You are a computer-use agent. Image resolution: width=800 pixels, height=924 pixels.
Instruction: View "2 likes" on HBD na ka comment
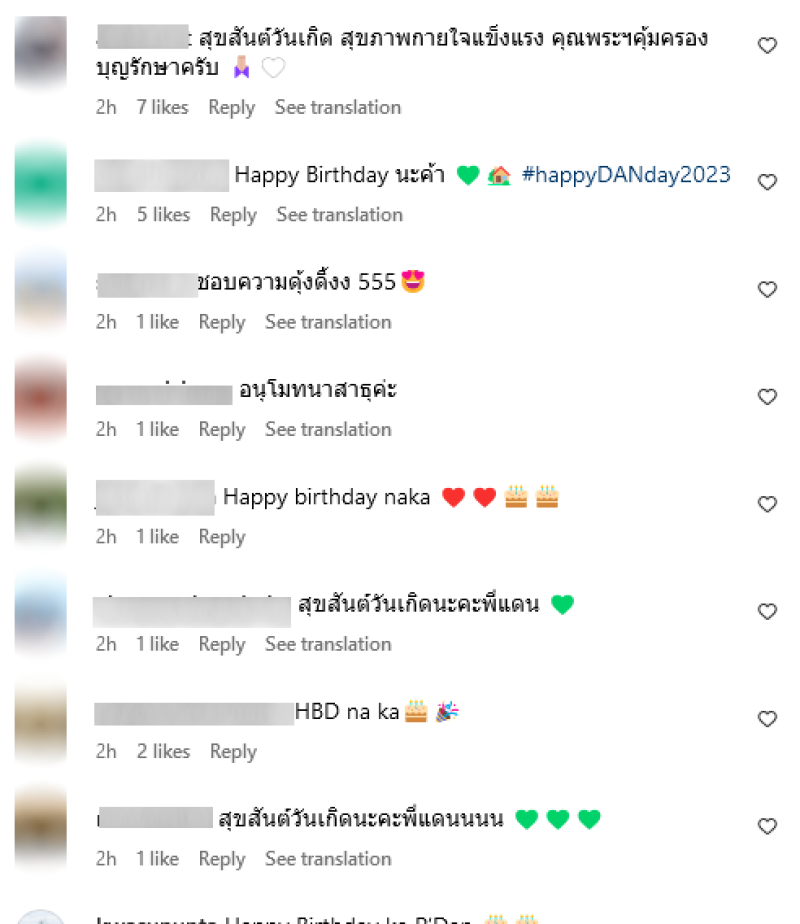[x=163, y=751]
